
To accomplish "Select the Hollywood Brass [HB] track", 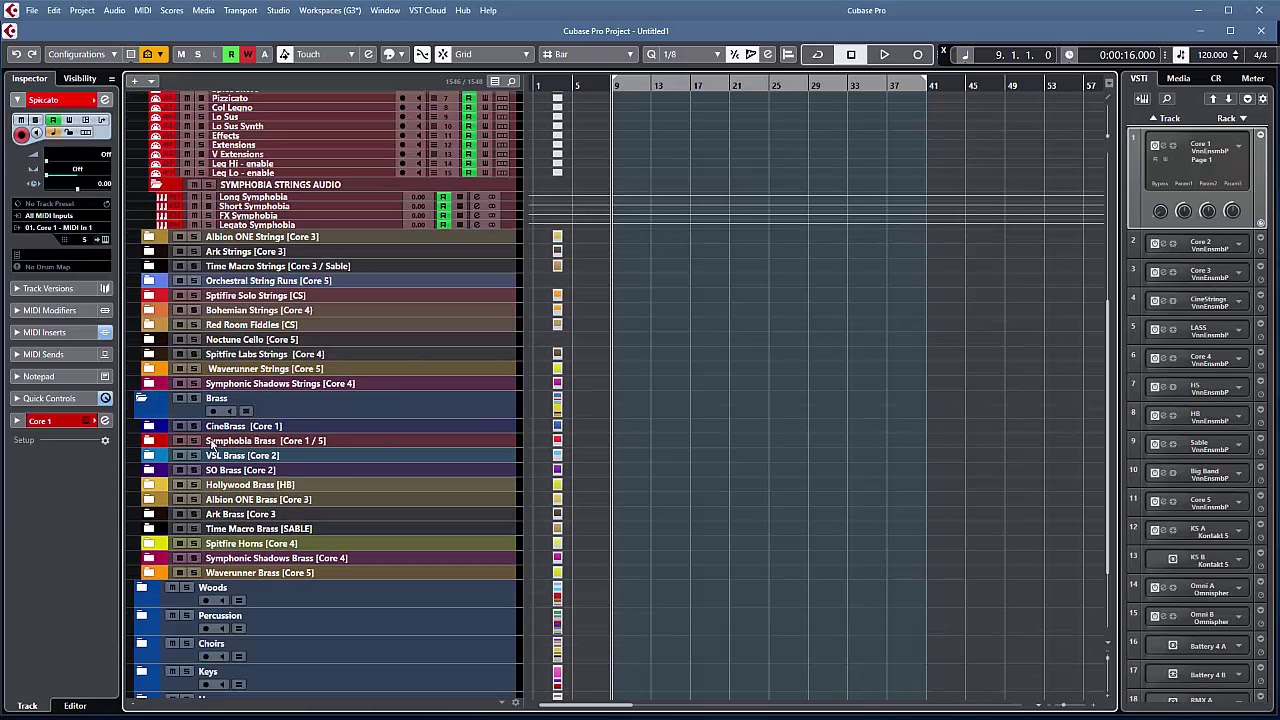I will [249, 485].
